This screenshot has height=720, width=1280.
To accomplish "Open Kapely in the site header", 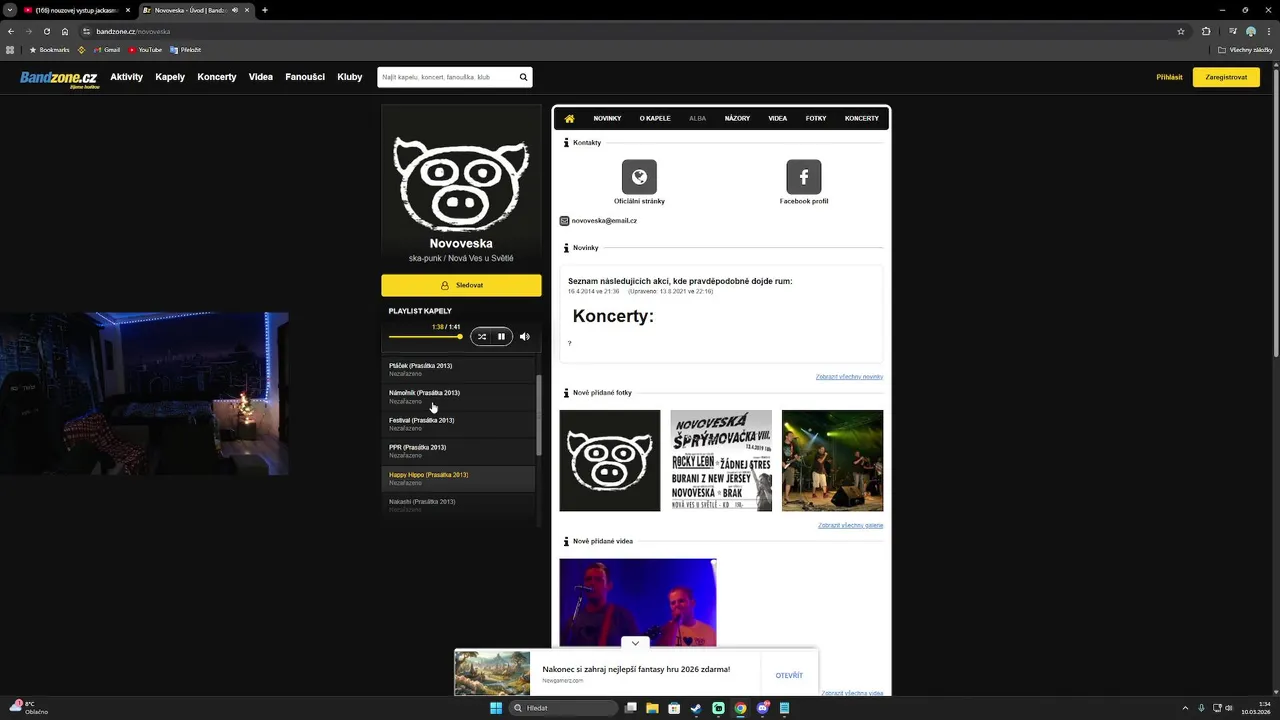I will tap(170, 77).
